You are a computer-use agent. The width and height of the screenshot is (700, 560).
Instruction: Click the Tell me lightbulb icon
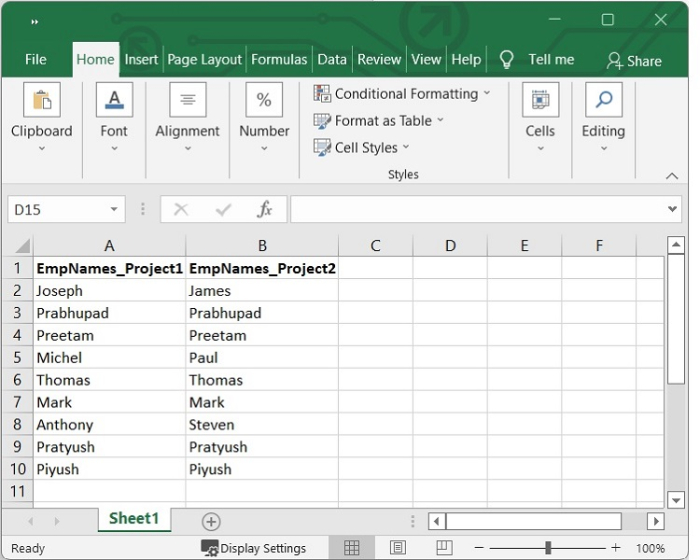tap(507, 59)
